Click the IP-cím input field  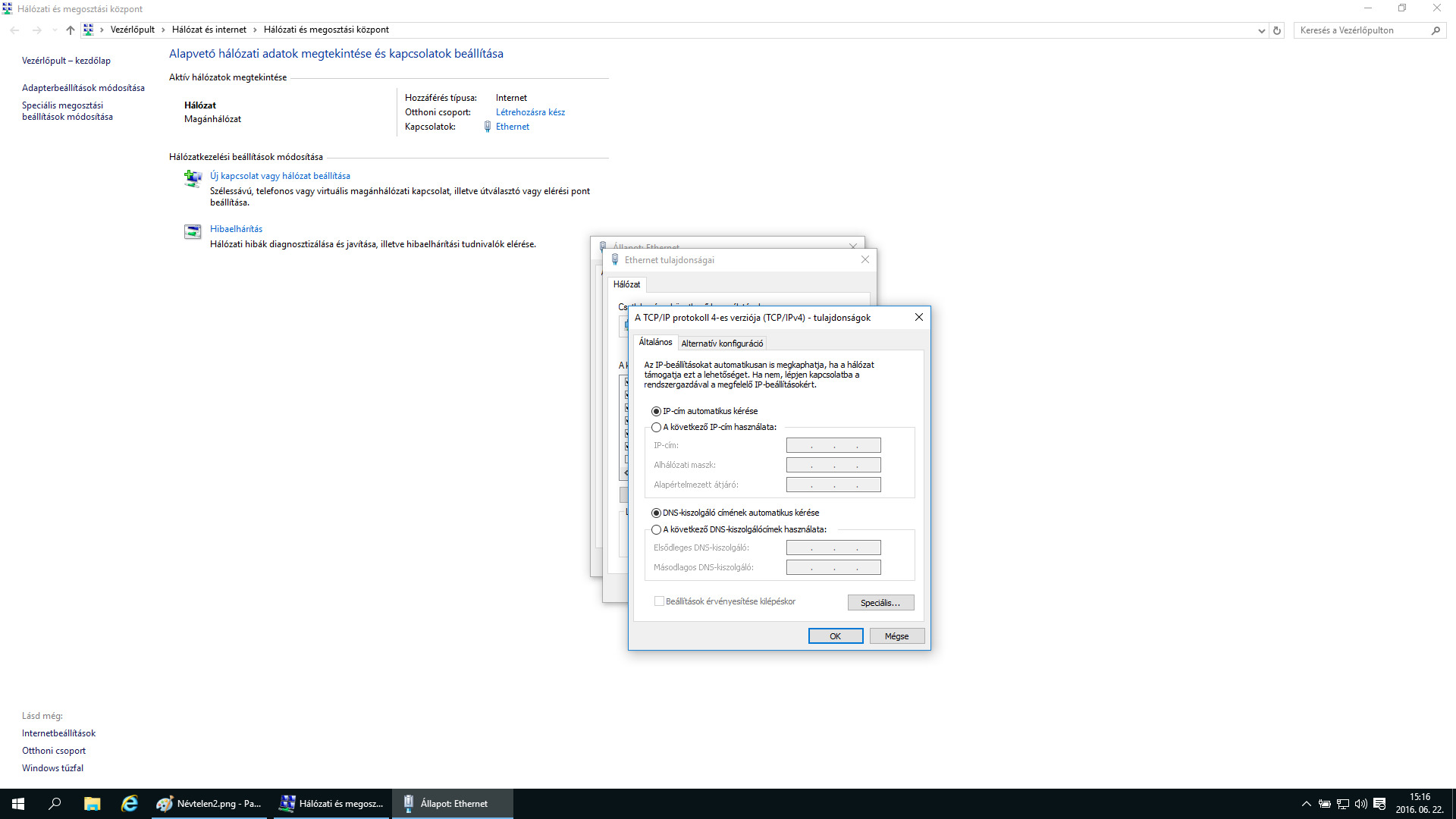click(x=833, y=445)
